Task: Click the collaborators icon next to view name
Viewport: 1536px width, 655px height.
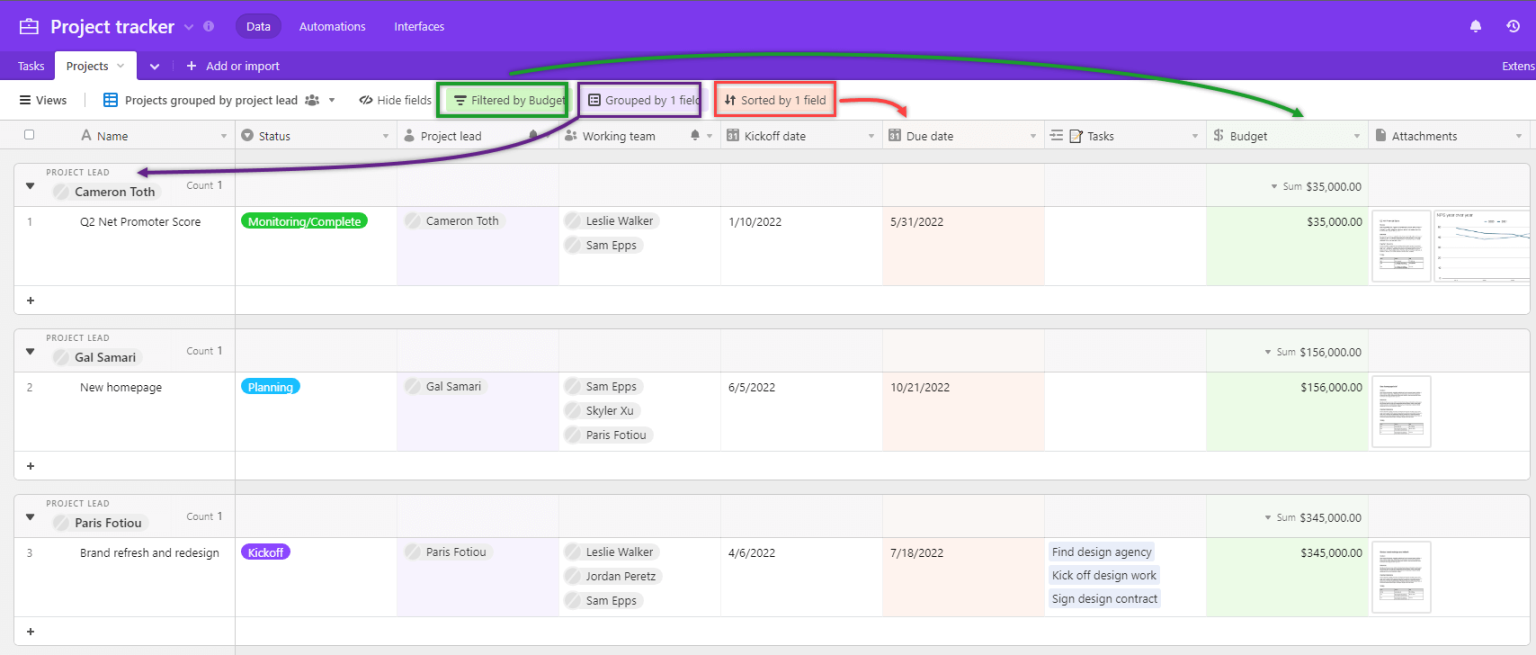Action: pos(314,100)
